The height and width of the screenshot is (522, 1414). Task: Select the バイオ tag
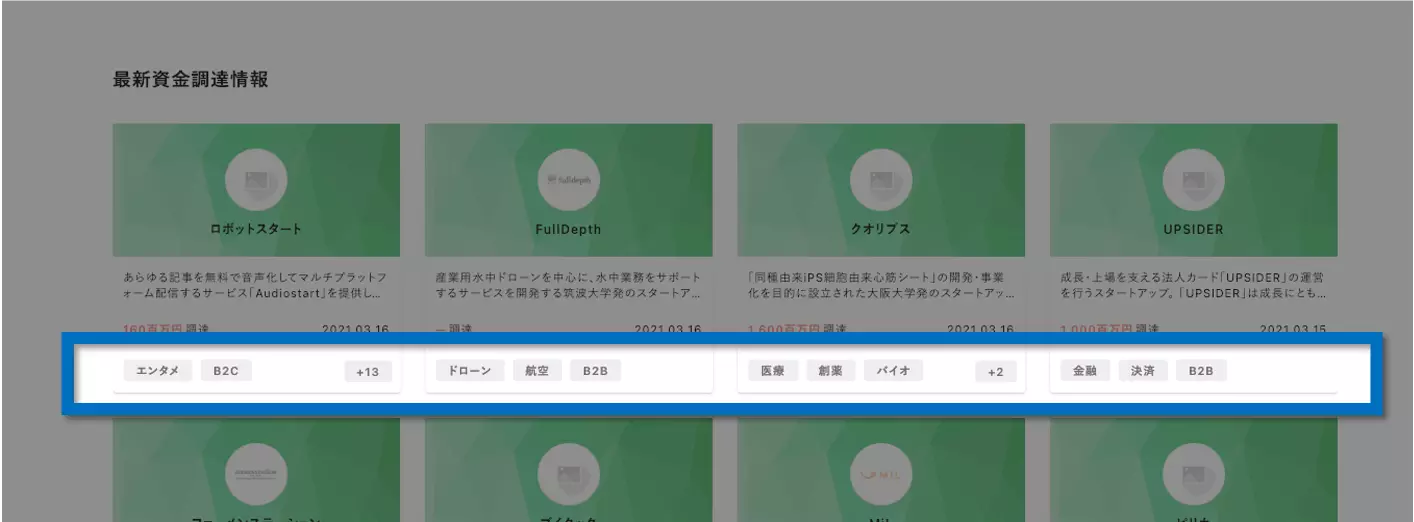pyautogui.click(x=893, y=371)
